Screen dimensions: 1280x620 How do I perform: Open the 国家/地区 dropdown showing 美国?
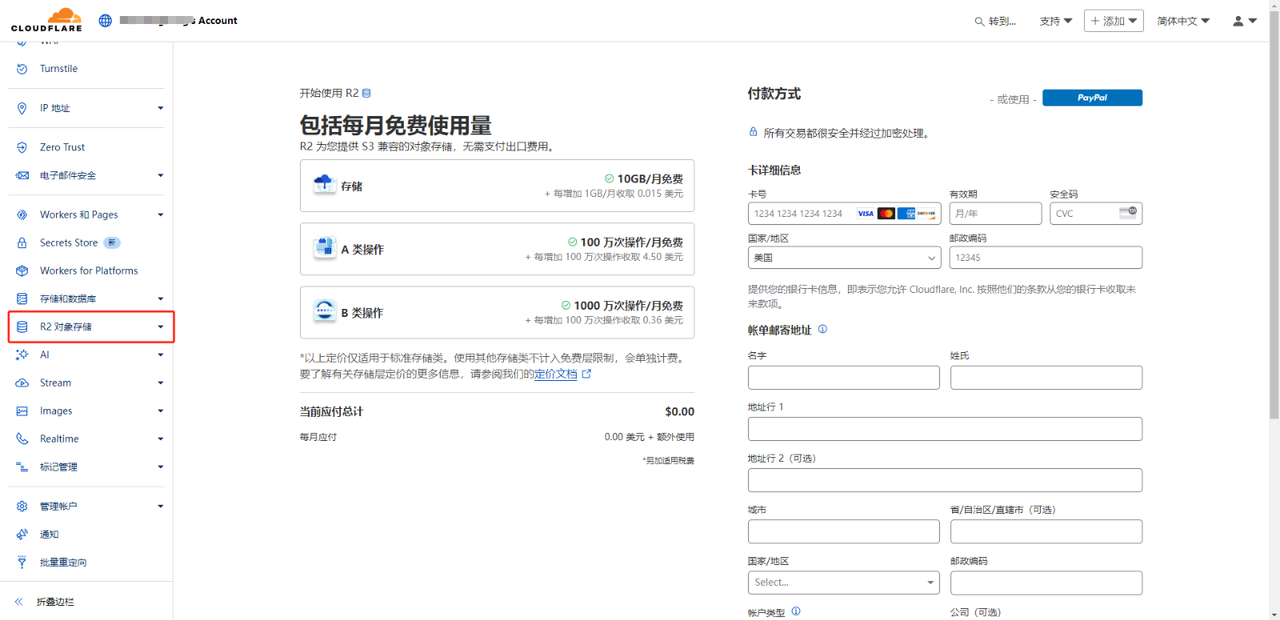pos(843,256)
